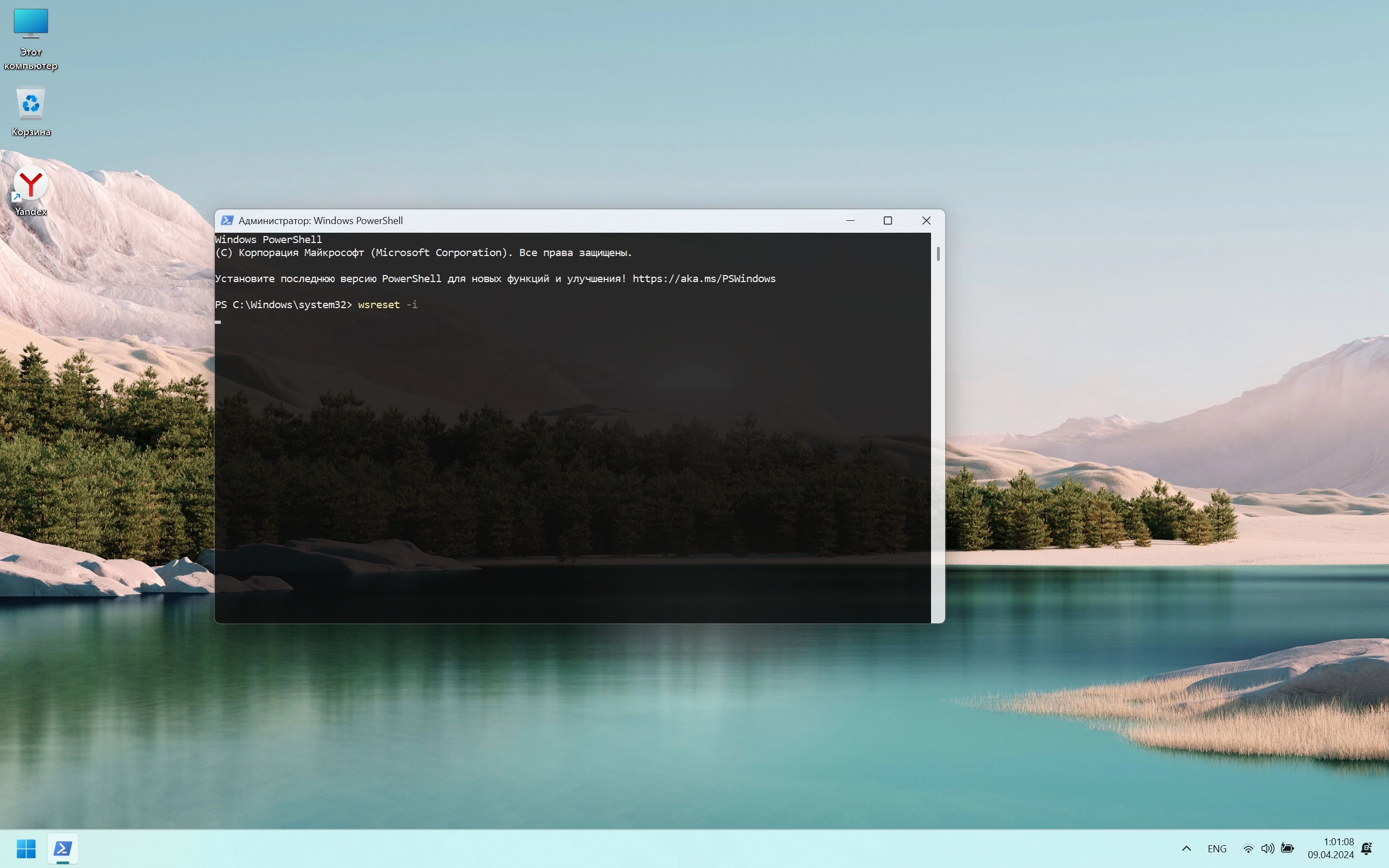Viewport: 1389px width, 868px height.
Task: Switch the ENG input language indicator
Action: point(1217,848)
